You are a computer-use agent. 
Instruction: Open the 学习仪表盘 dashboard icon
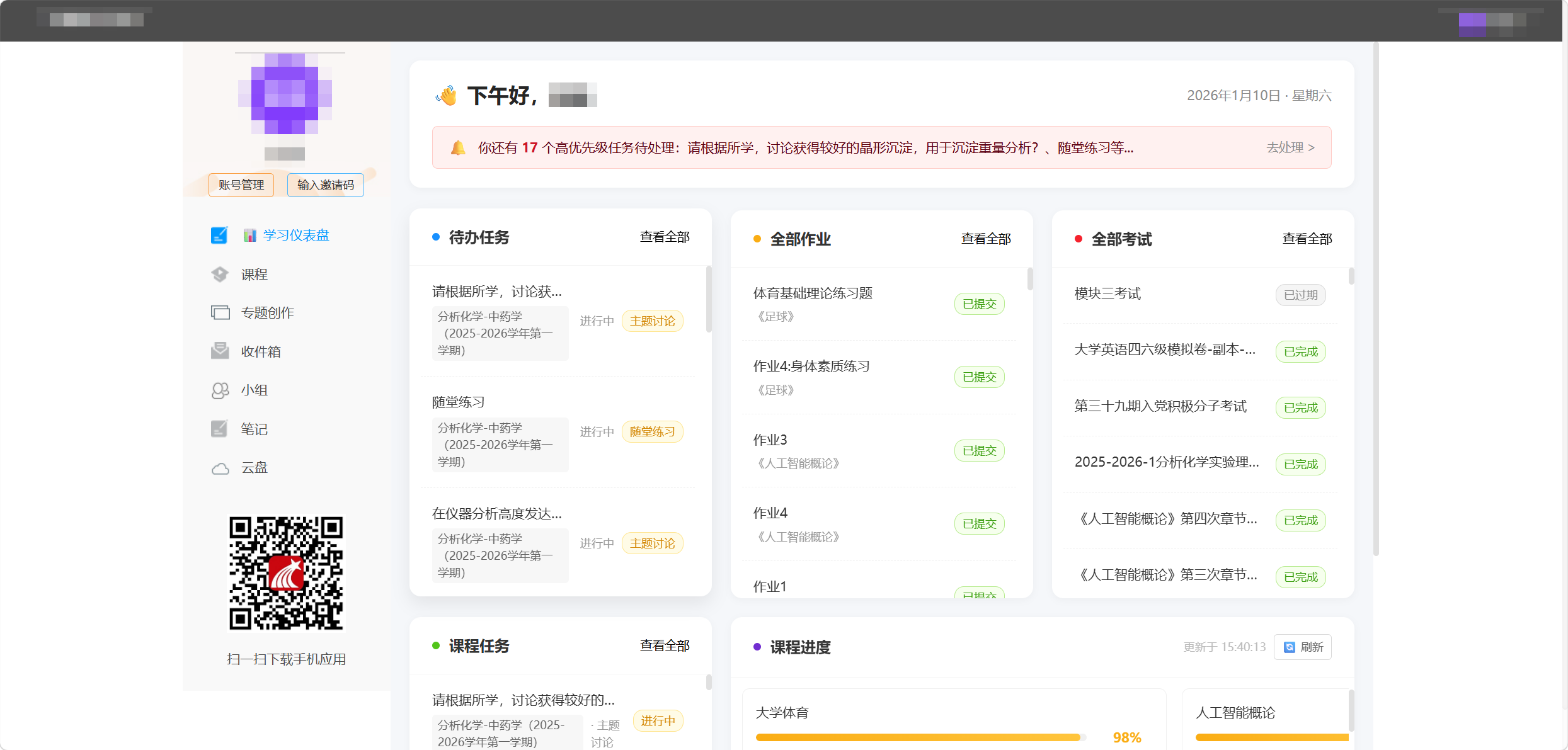(x=220, y=235)
